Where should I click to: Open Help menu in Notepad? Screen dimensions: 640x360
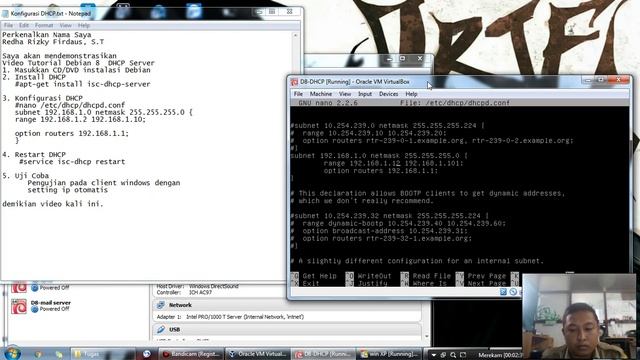click(x=83, y=25)
